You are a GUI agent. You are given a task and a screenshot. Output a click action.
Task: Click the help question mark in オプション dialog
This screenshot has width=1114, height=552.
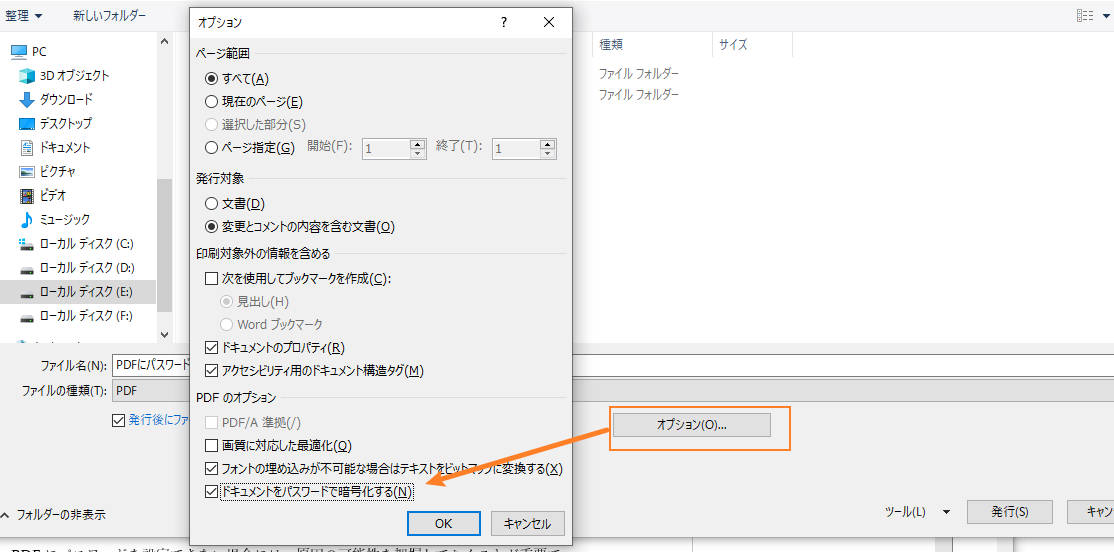click(504, 22)
